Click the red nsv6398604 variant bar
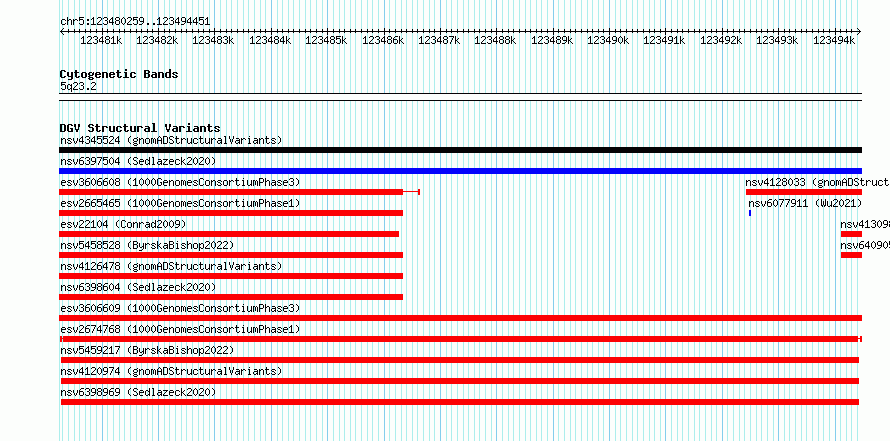 [x=231, y=297]
